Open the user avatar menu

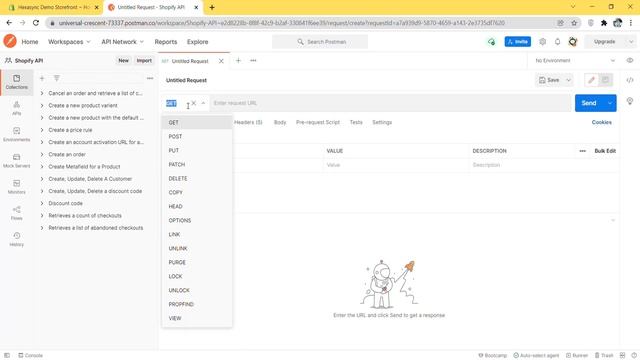click(x=573, y=42)
